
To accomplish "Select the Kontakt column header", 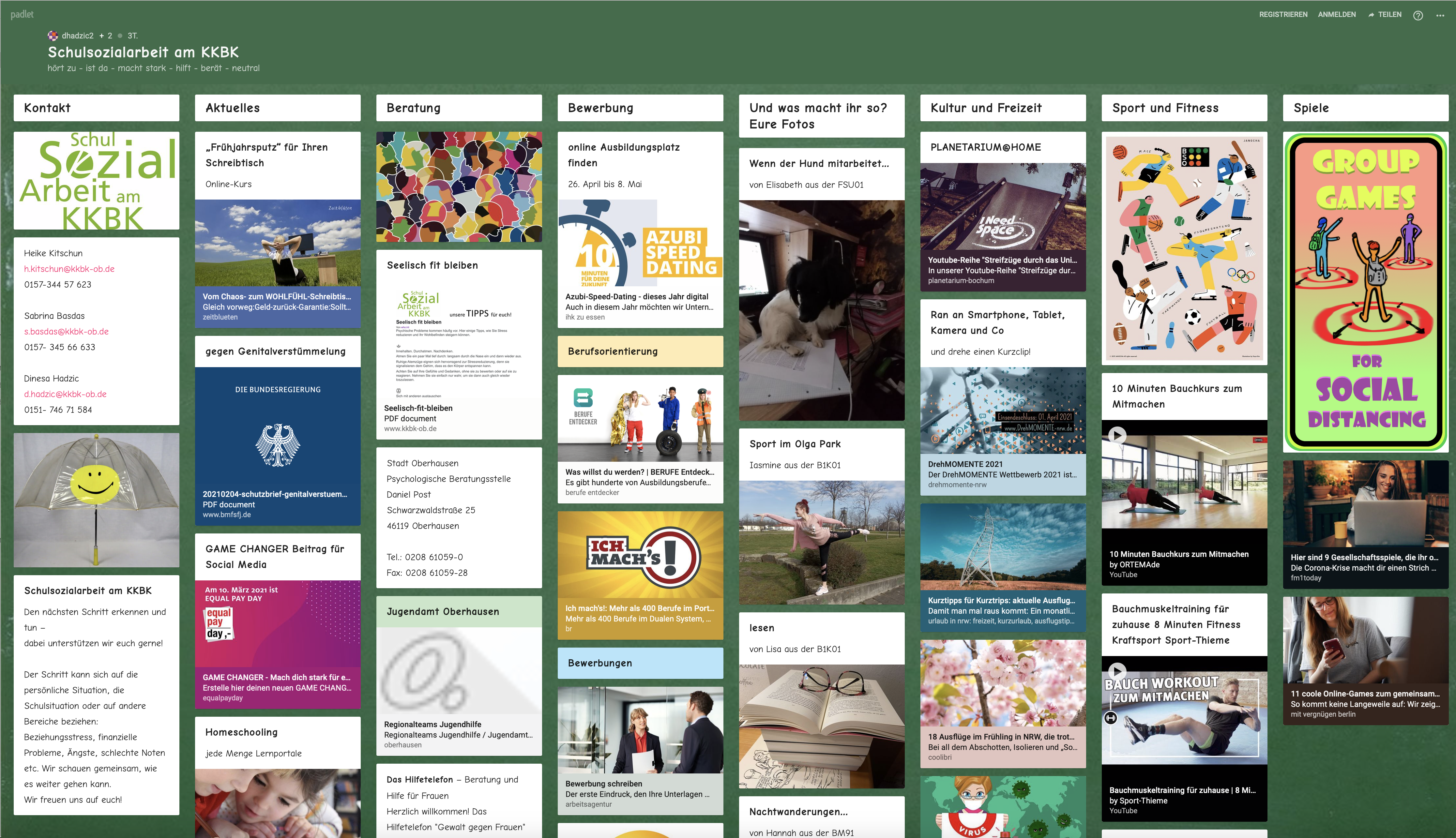I will (x=97, y=108).
